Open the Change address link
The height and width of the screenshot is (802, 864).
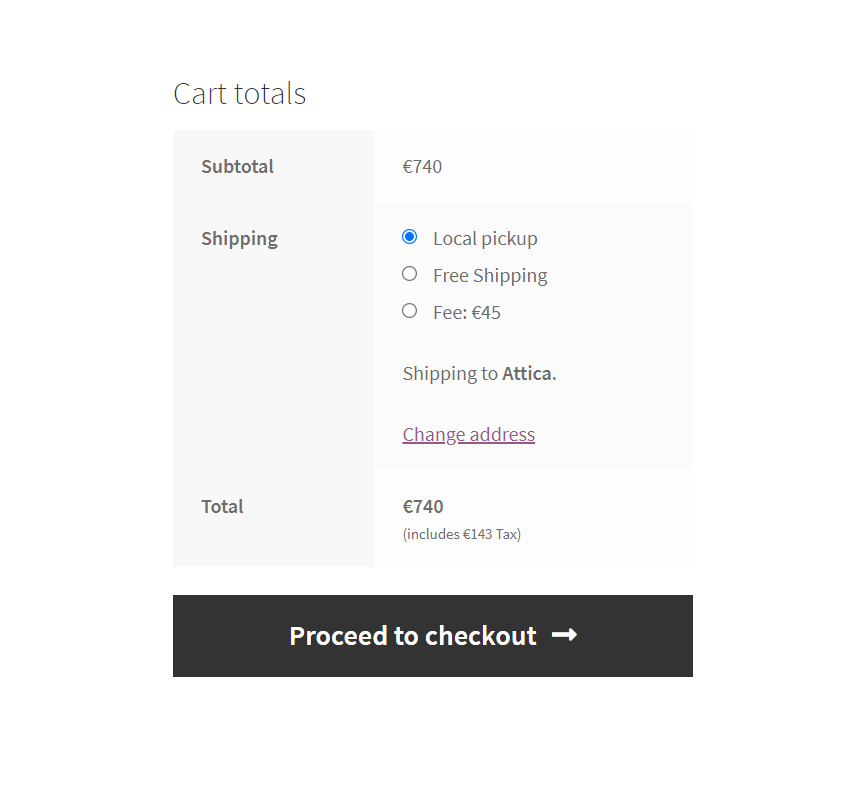[x=468, y=434]
